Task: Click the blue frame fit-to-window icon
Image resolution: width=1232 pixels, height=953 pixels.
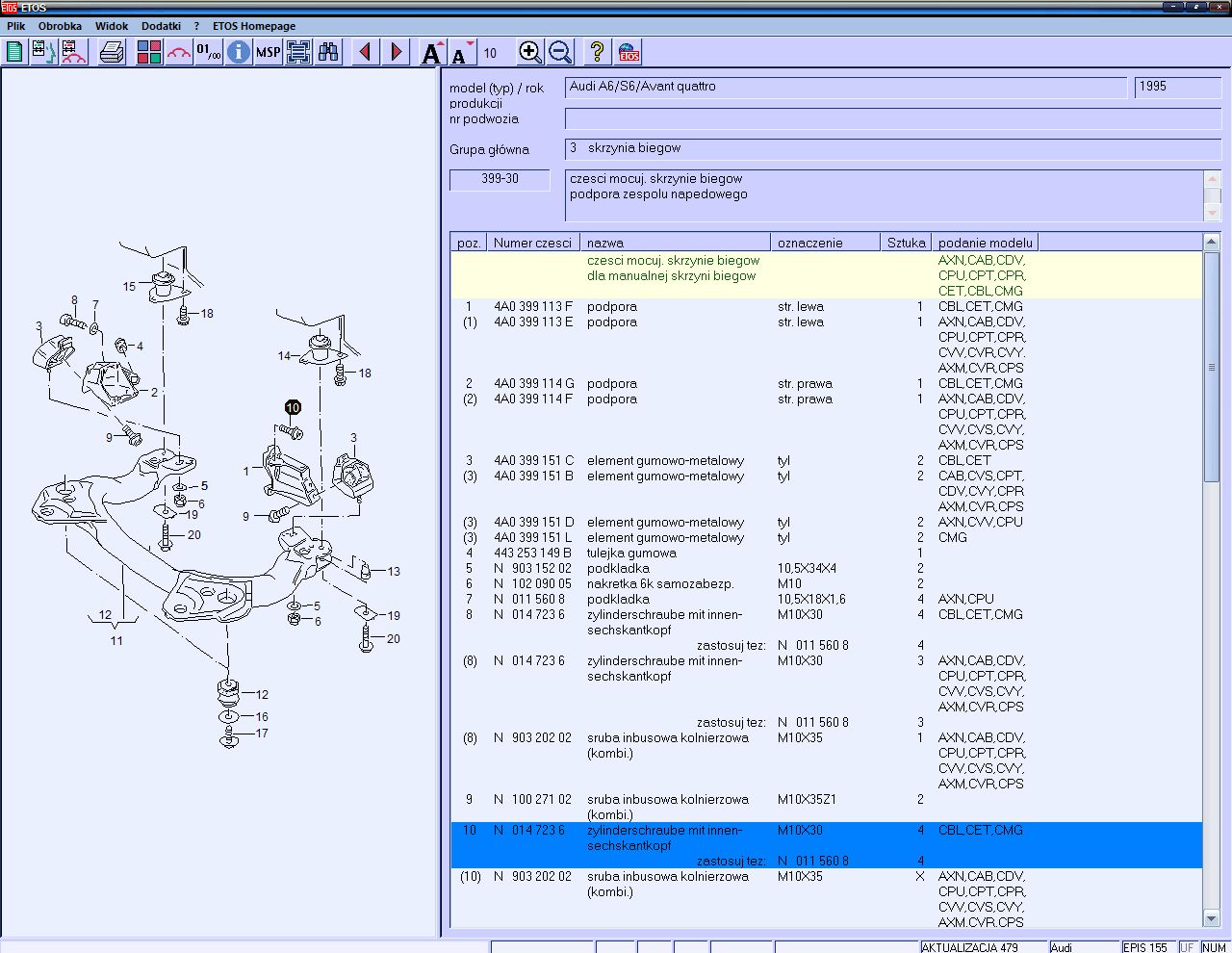Action: pos(298,52)
